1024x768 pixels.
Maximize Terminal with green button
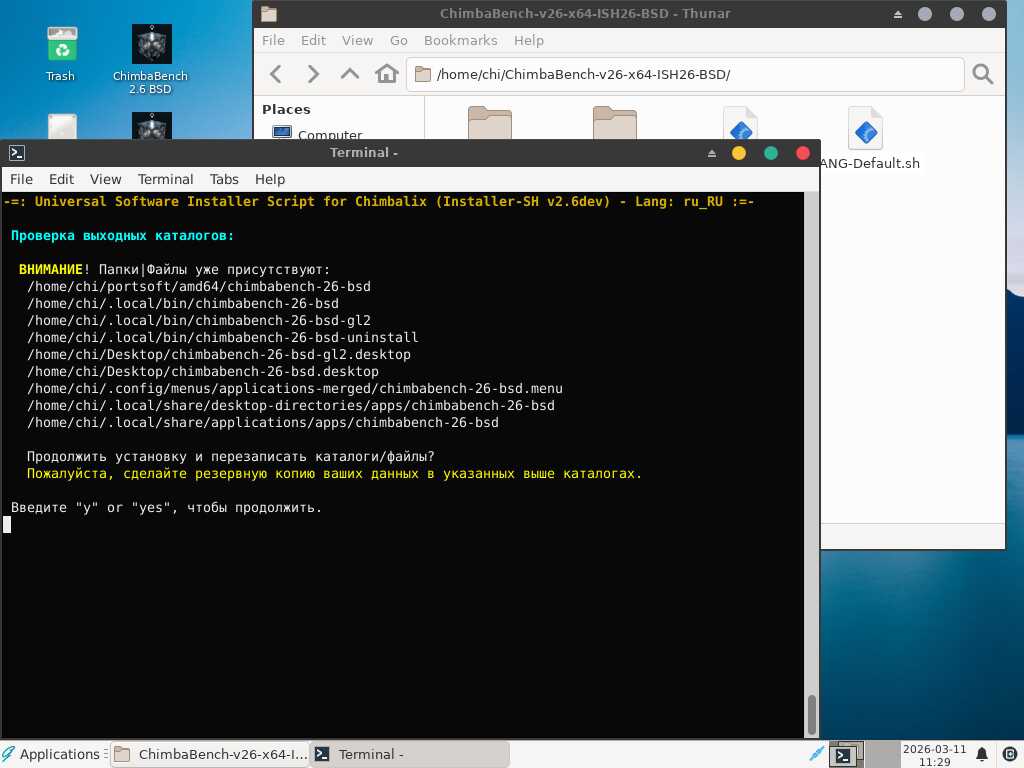[771, 153]
